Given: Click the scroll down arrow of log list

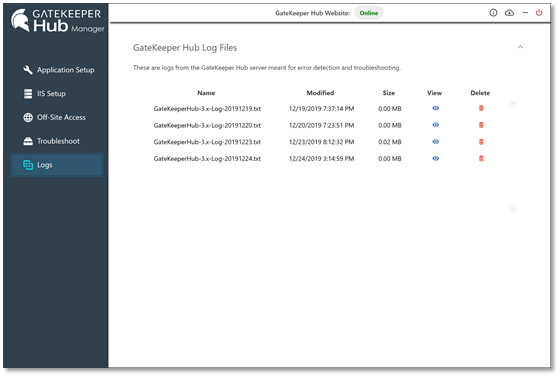Looking at the screenshot, I should tap(512, 209).
